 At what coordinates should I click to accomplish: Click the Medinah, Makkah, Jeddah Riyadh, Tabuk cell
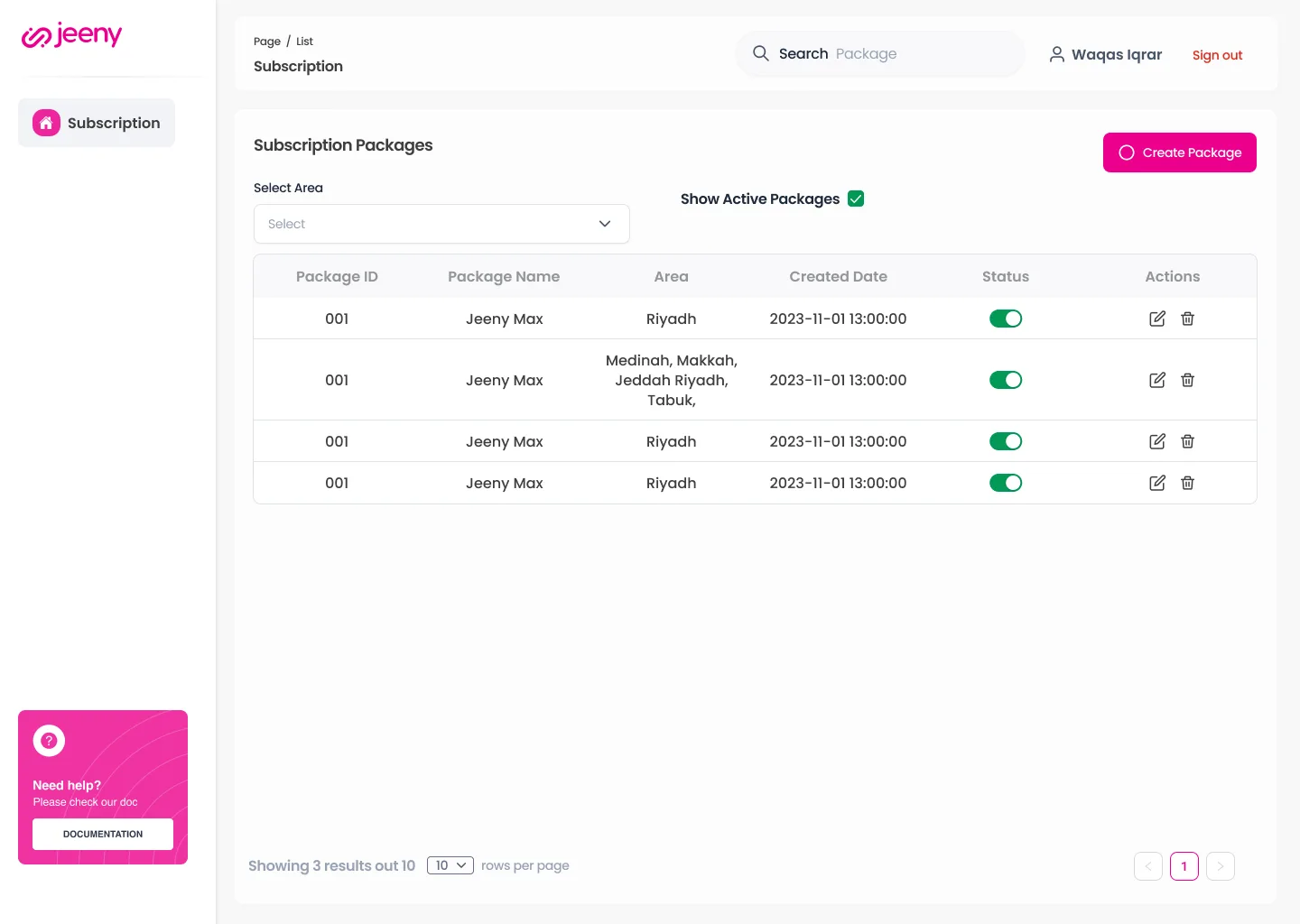coord(672,380)
